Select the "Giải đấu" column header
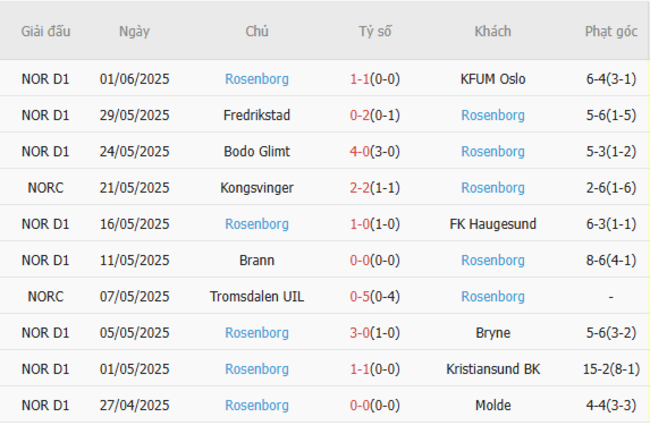The width and height of the screenshot is (650, 434). [x=46, y=31]
